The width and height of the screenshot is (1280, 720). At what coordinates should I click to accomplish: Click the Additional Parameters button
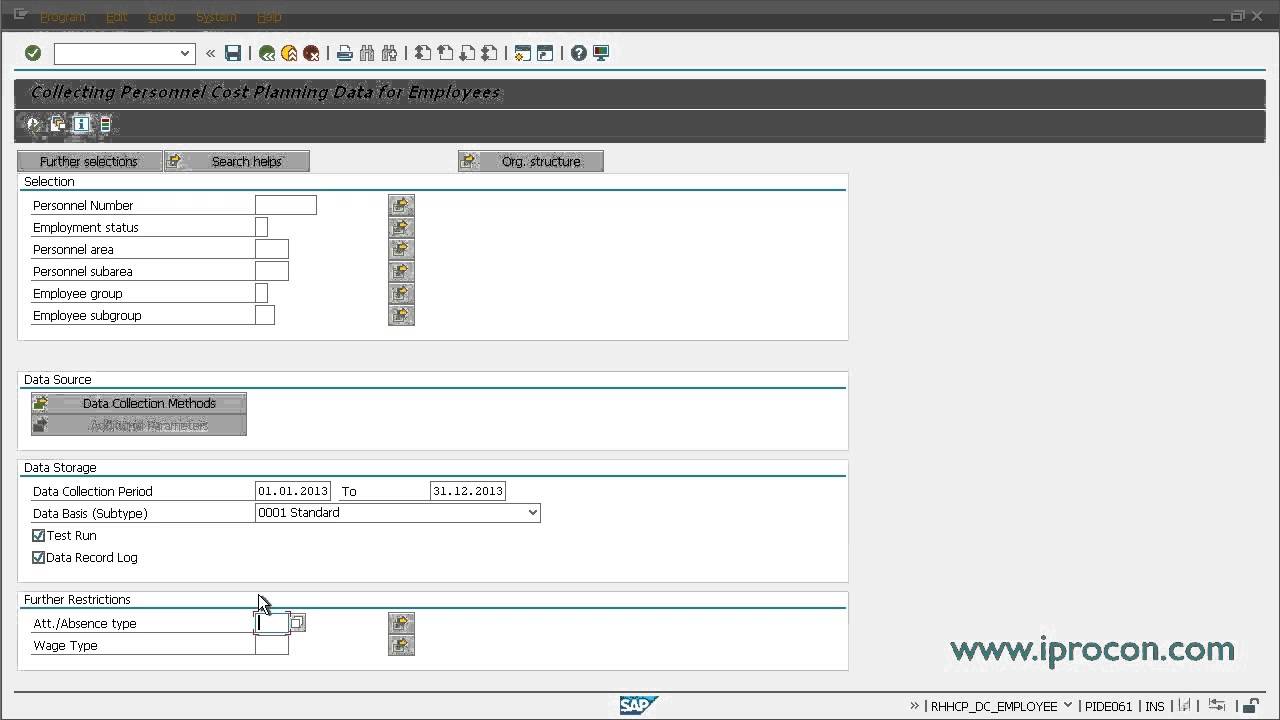coord(139,425)
